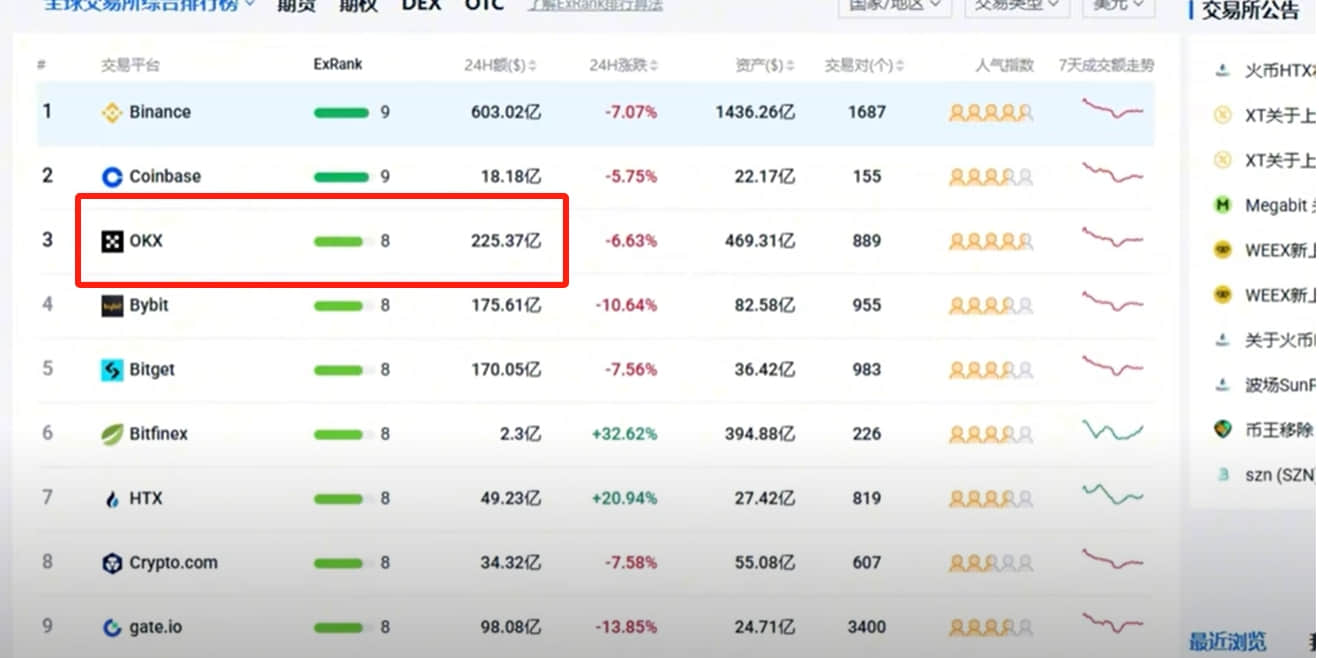
Task: Click Coinbase popularity star rating
Action: pyautogui.click(x=991, y=177)
